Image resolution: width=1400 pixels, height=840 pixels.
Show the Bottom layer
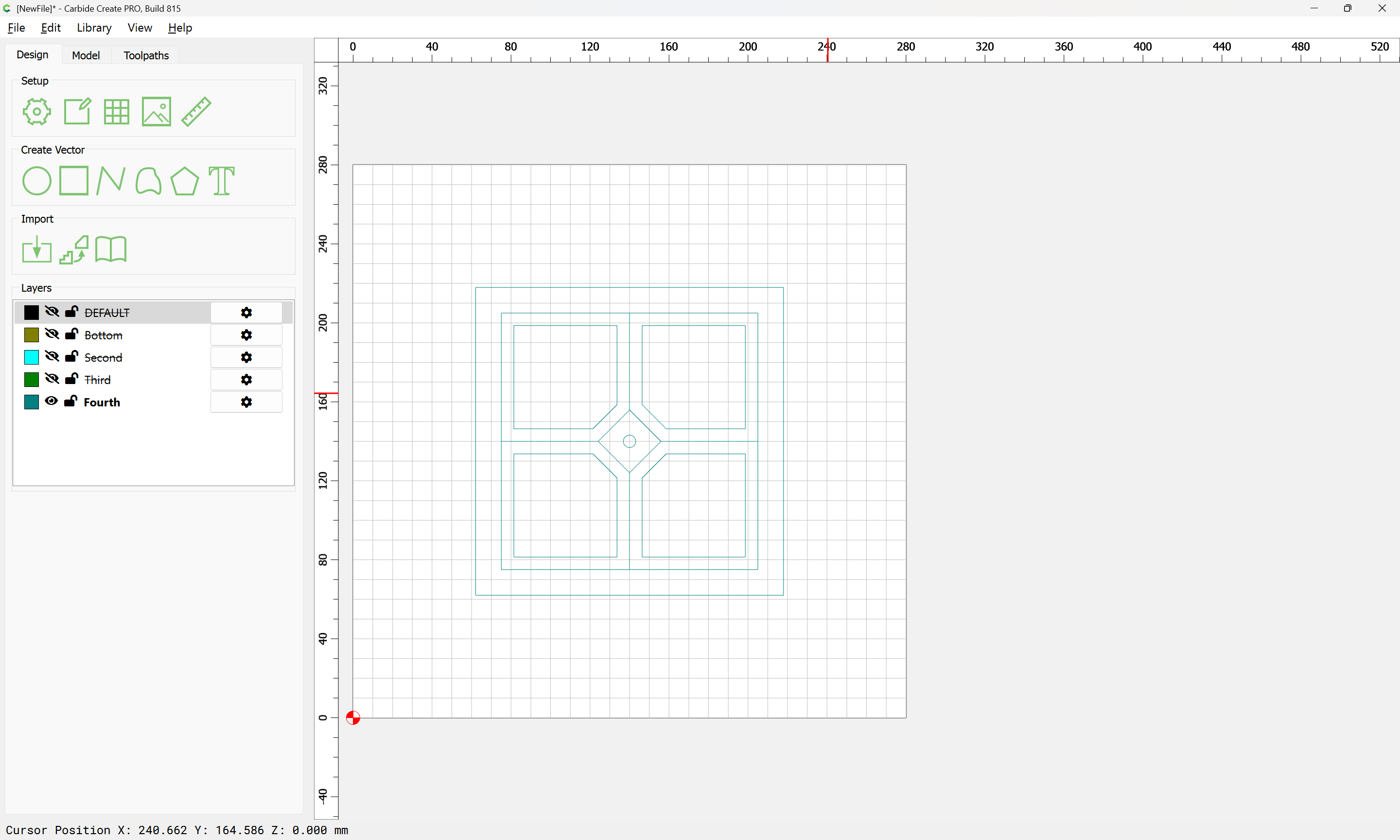[x=52, y=334]
